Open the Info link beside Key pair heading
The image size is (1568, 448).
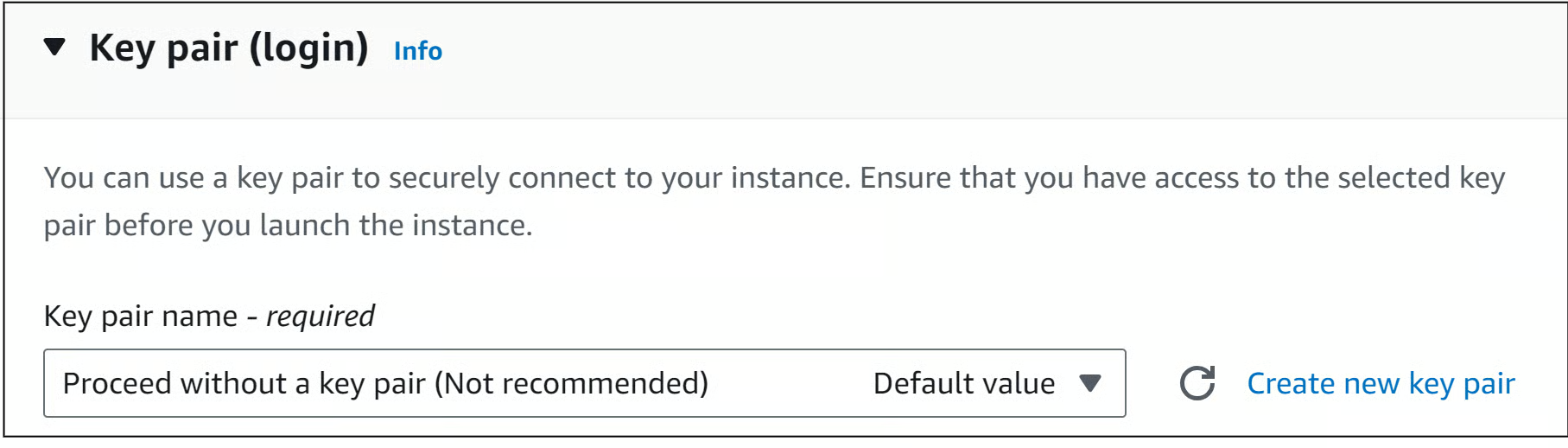click(418, 51)
